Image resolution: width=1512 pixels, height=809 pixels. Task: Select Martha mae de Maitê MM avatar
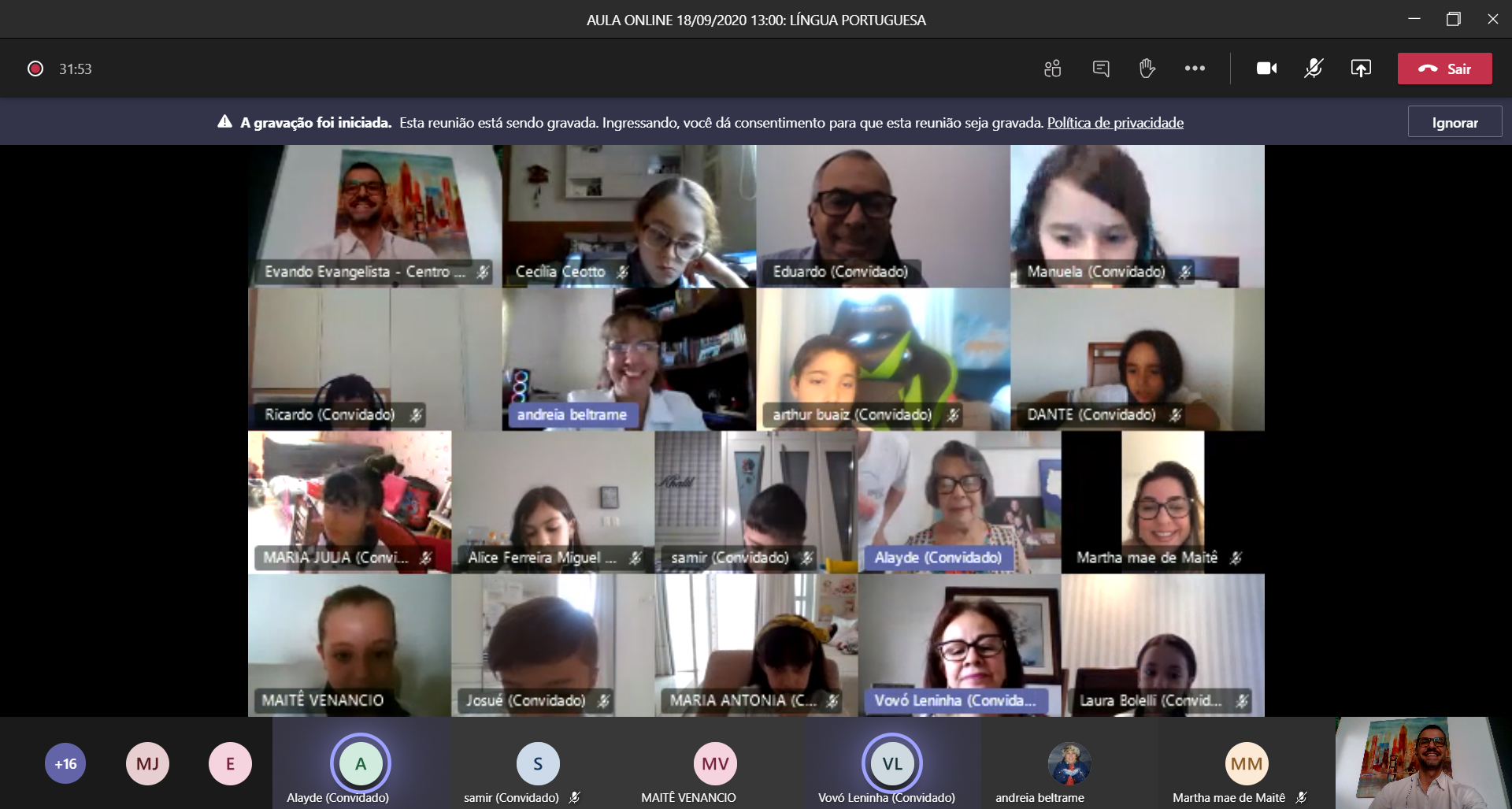1247,763
